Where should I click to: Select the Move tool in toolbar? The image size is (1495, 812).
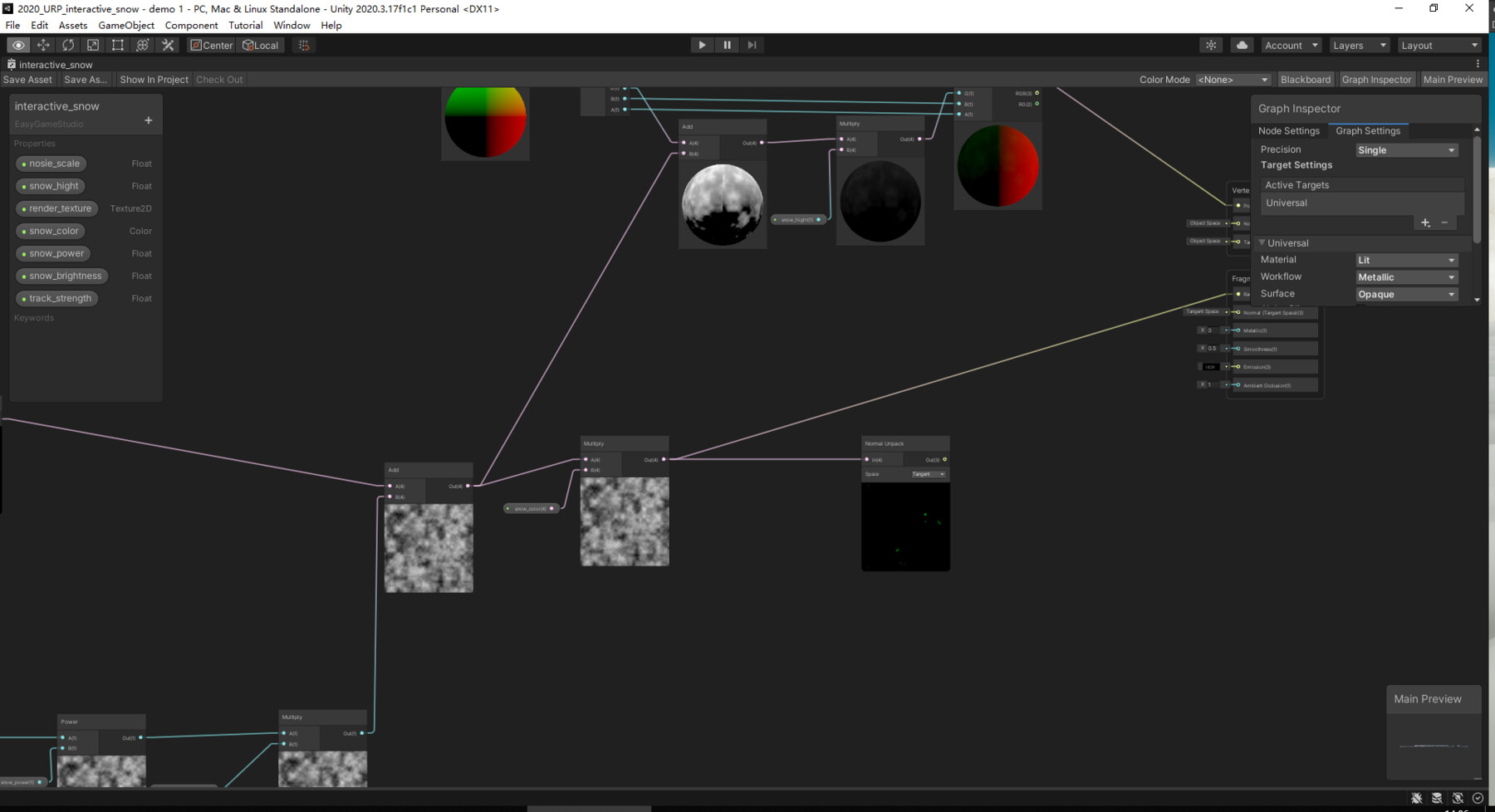click(43, 46)
